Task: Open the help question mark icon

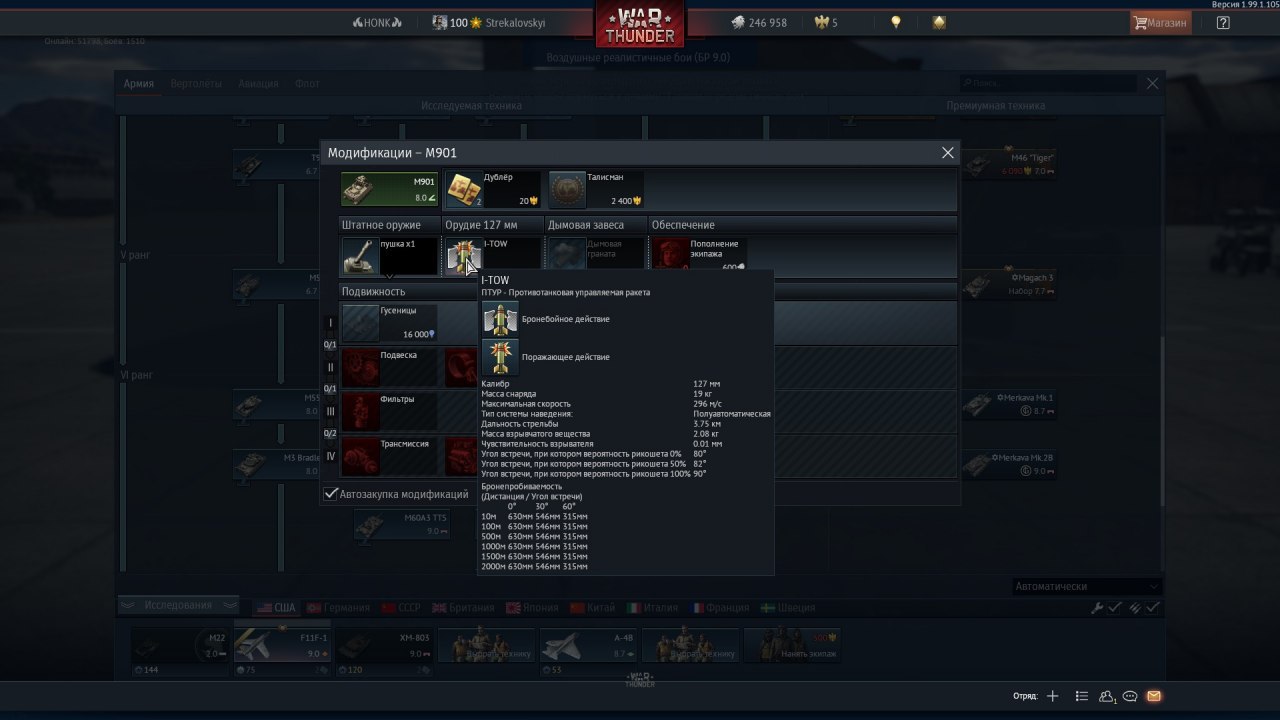Action: click(x=1223, y=22)
